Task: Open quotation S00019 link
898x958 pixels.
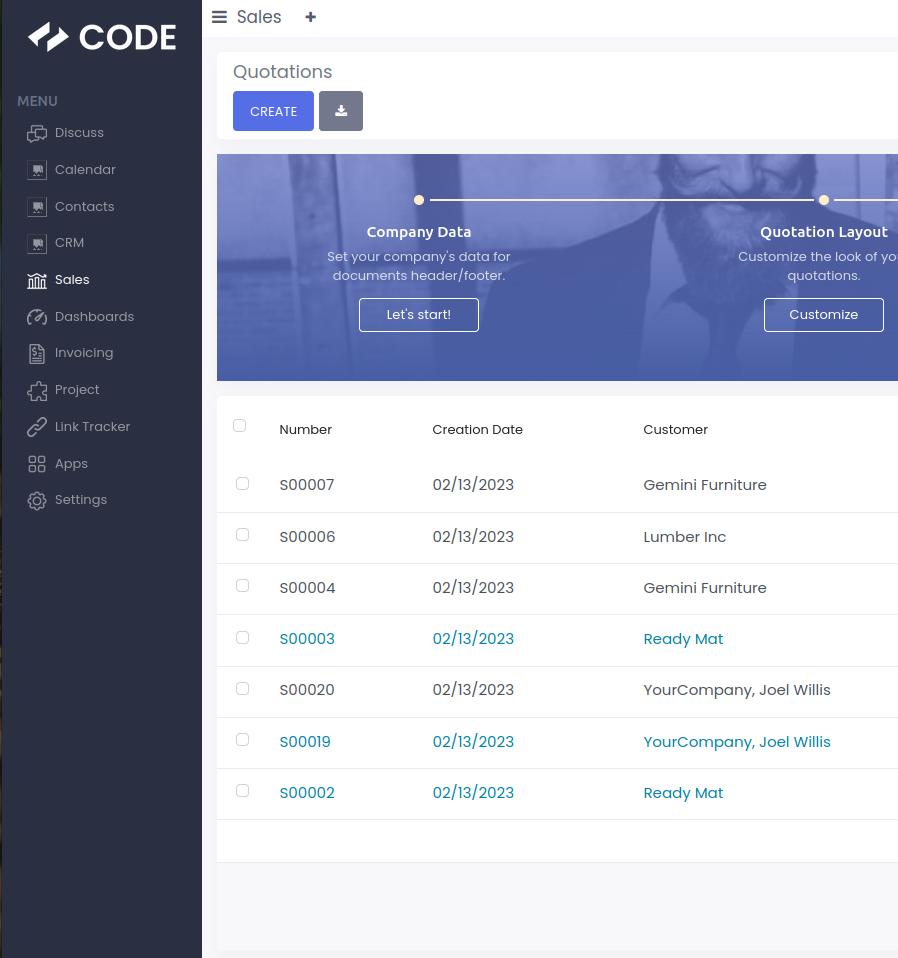Action: click(x=305, y=742)
